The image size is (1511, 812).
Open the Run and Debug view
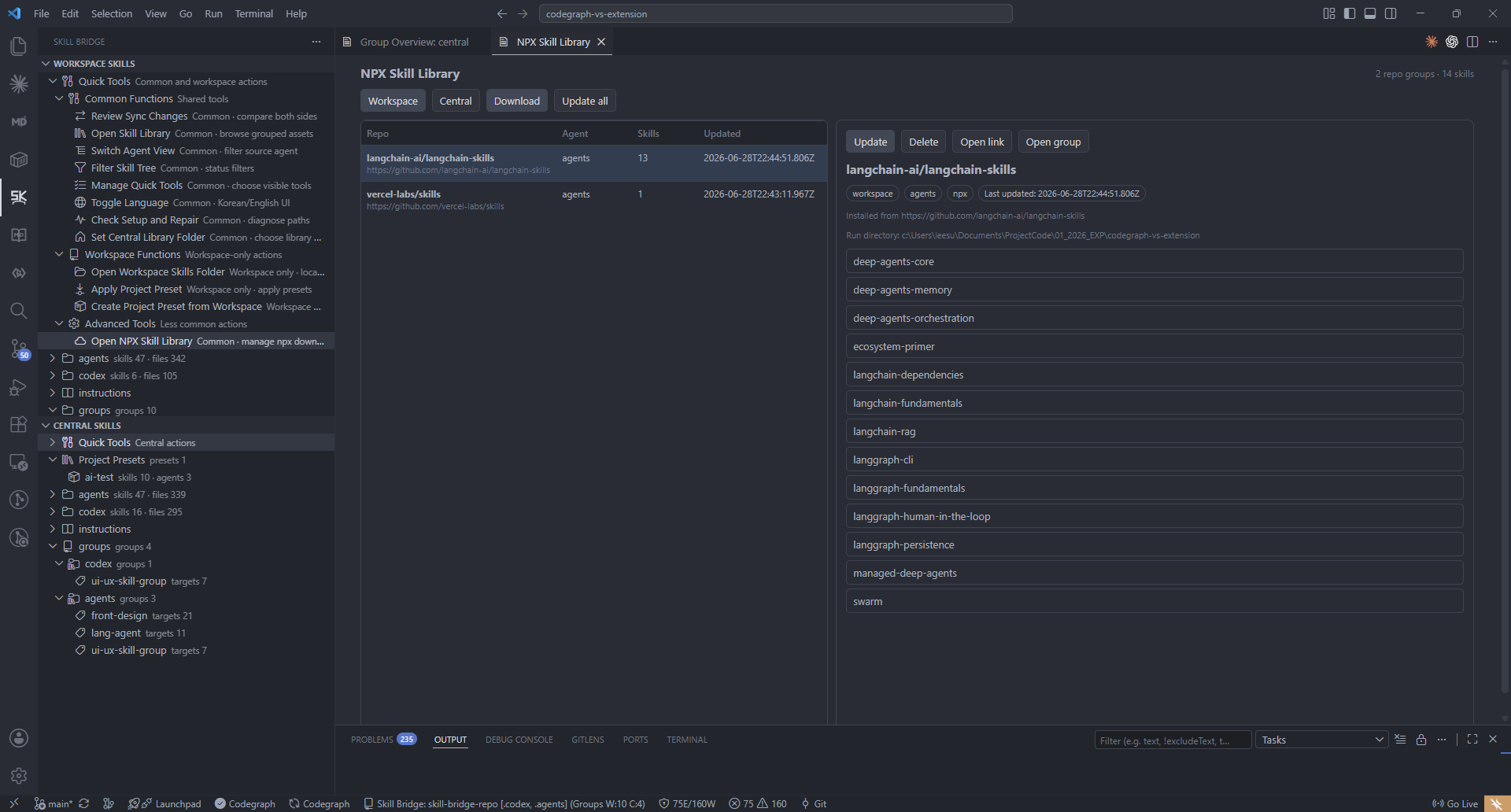(19, 386)
